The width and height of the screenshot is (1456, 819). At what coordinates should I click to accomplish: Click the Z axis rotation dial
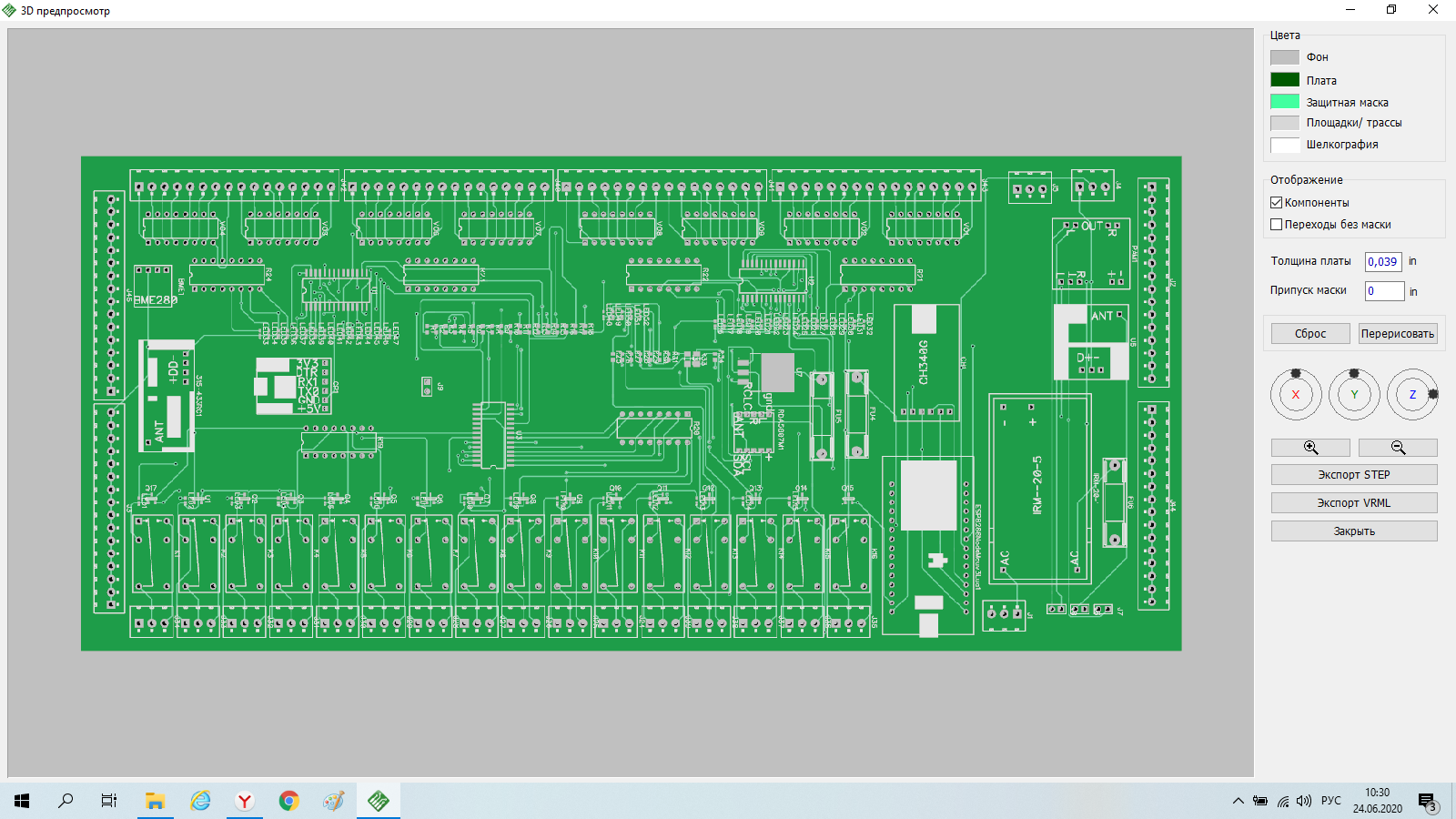[x=1412, y=395]
